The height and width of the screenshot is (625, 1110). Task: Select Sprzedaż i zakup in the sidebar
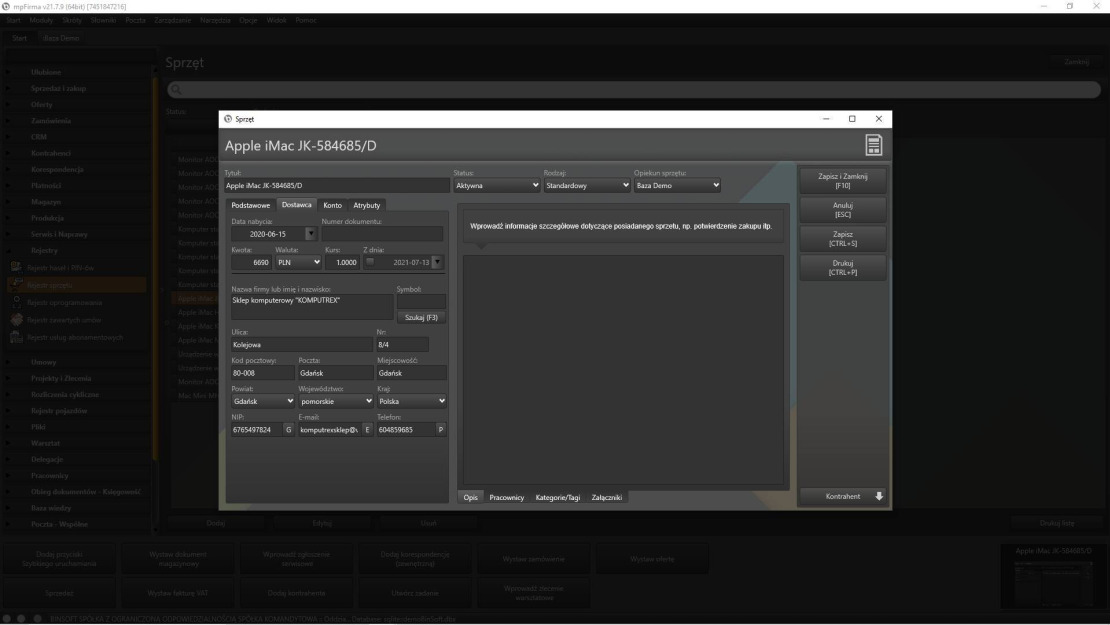coord(58,88)
